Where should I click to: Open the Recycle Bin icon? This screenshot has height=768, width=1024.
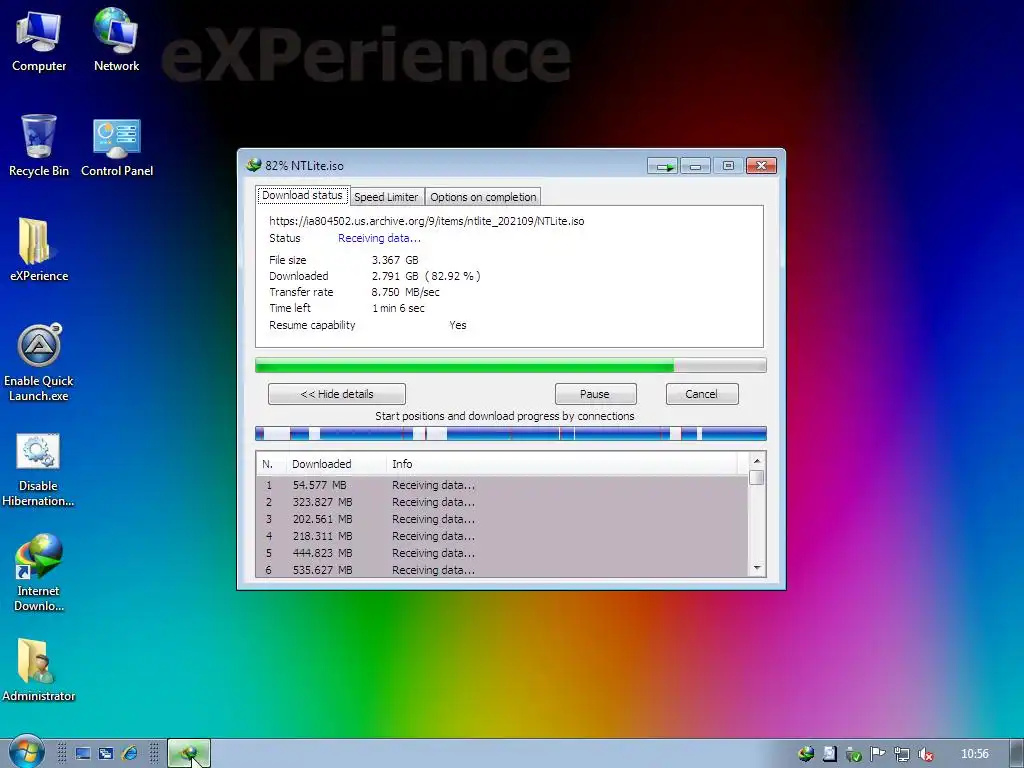tap(39, 145)
